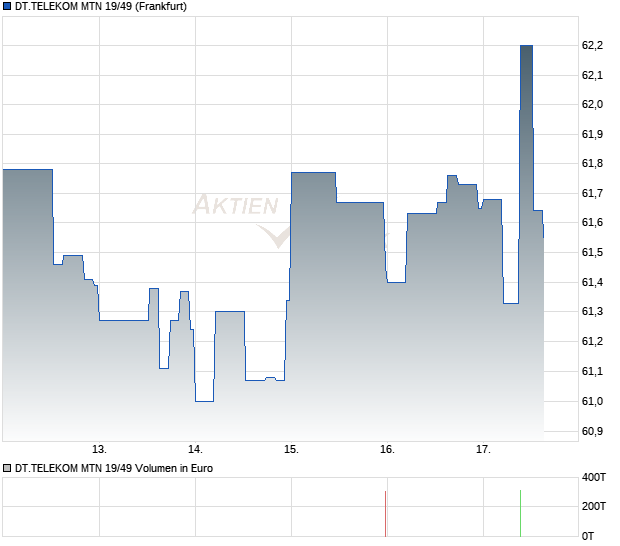Click the y-axis value 61,2
This screenshot has height=546, width=620.
(592, 341)
